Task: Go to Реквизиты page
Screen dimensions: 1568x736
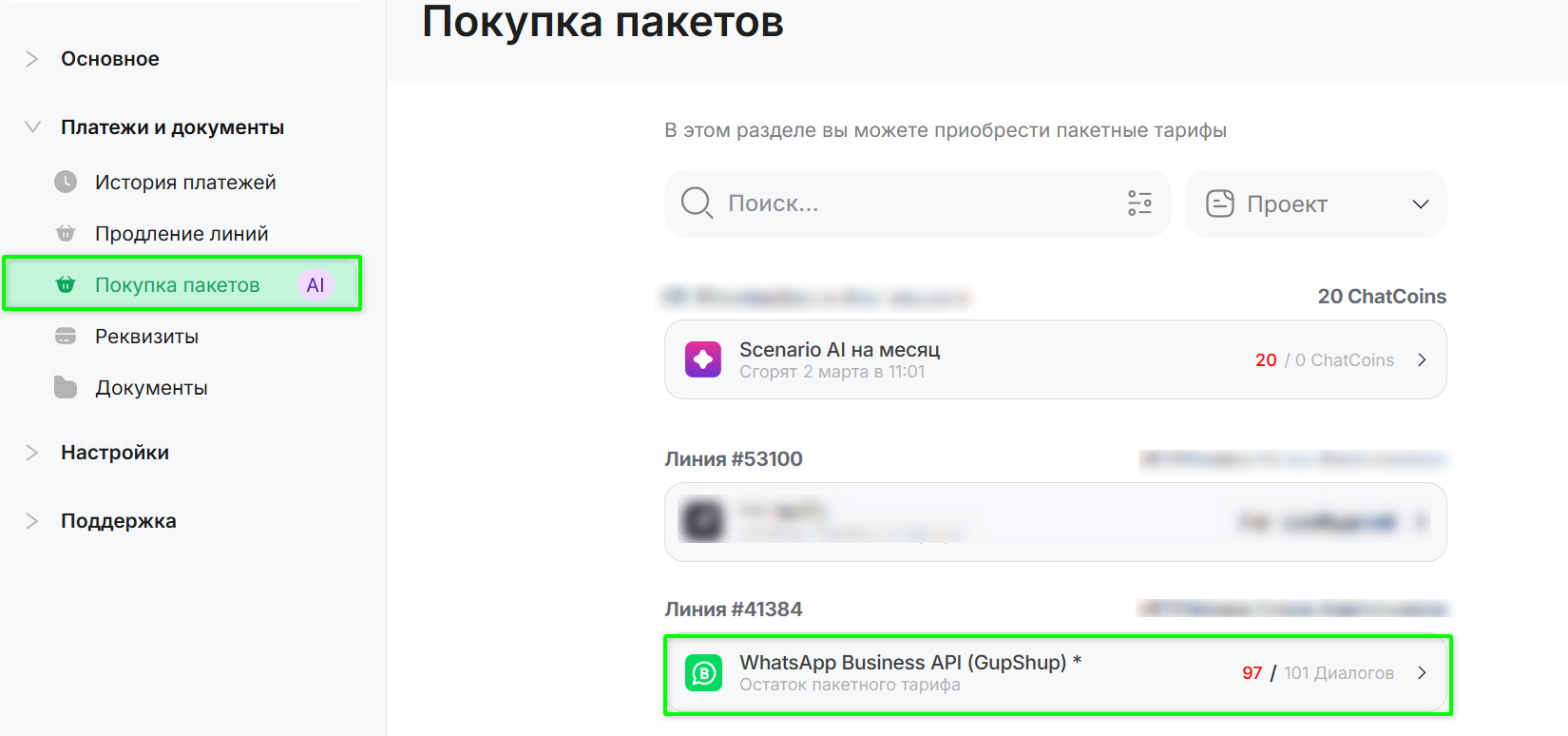Action: point(146,337)
